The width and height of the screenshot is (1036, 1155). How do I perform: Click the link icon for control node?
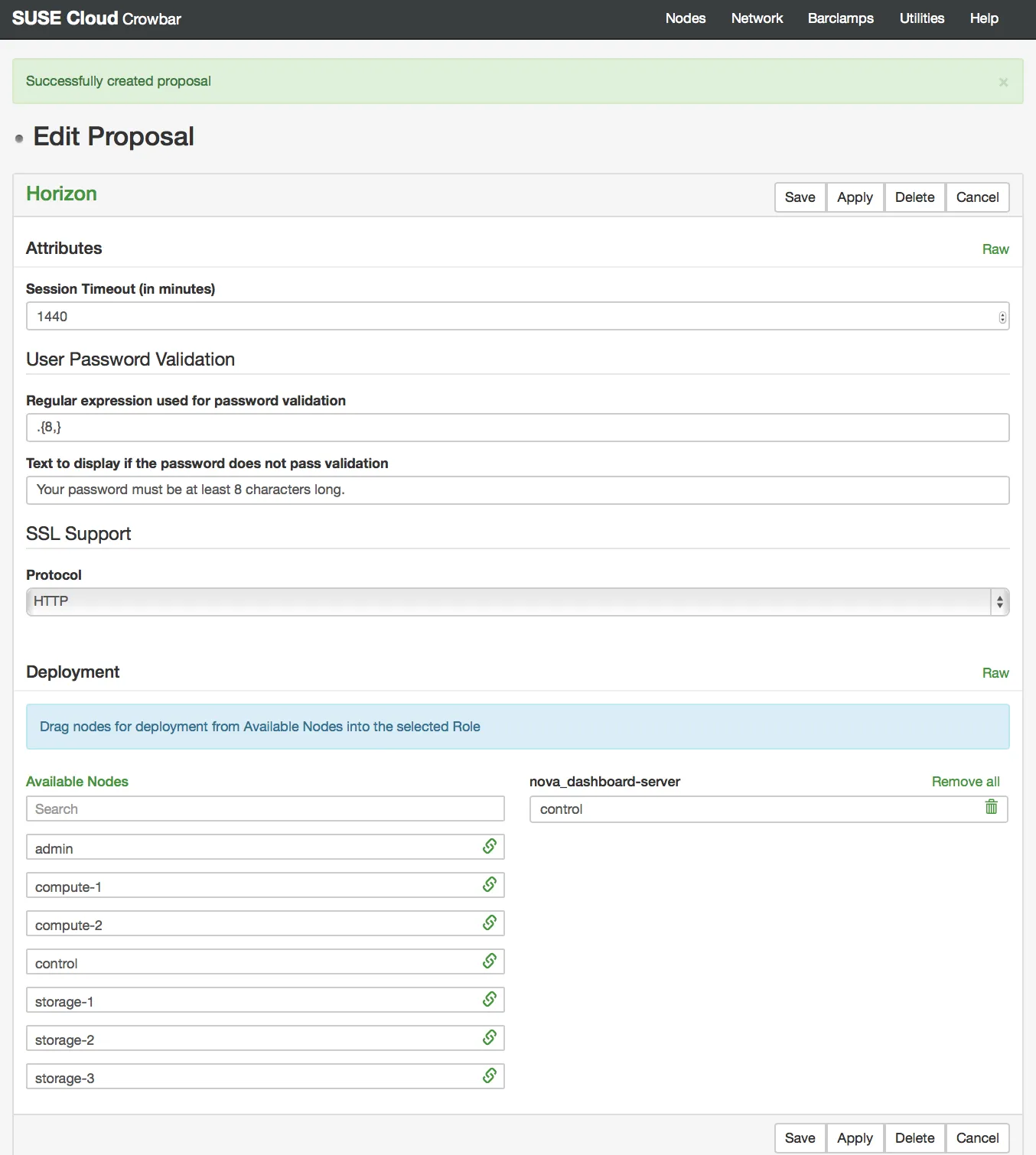490,961
